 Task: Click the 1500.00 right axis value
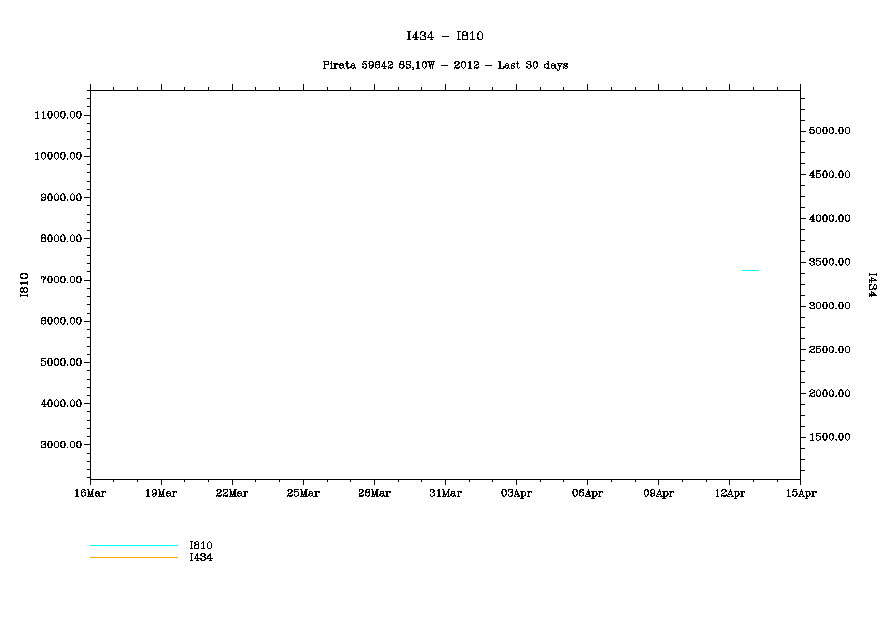[829, 437]
